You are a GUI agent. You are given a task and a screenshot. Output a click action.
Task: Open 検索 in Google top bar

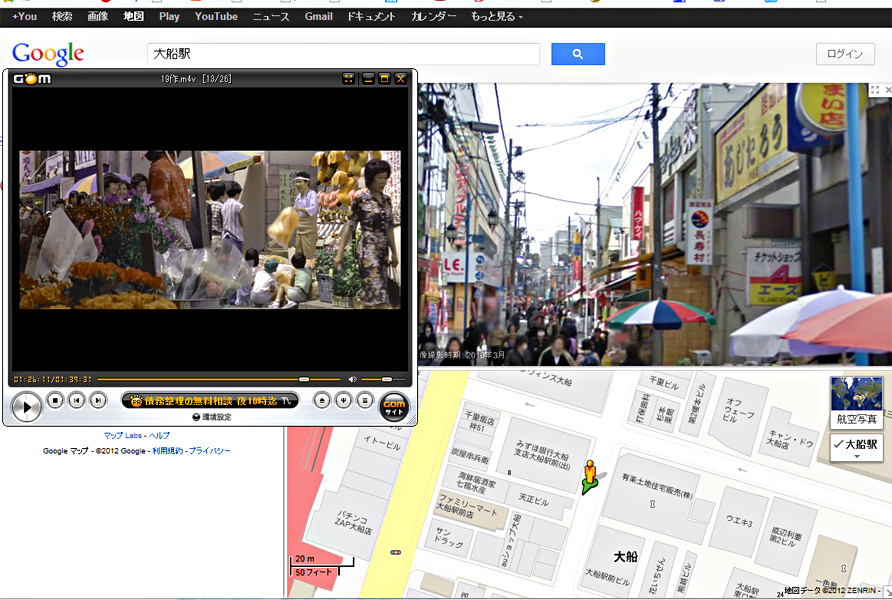(x=62, y=16)
